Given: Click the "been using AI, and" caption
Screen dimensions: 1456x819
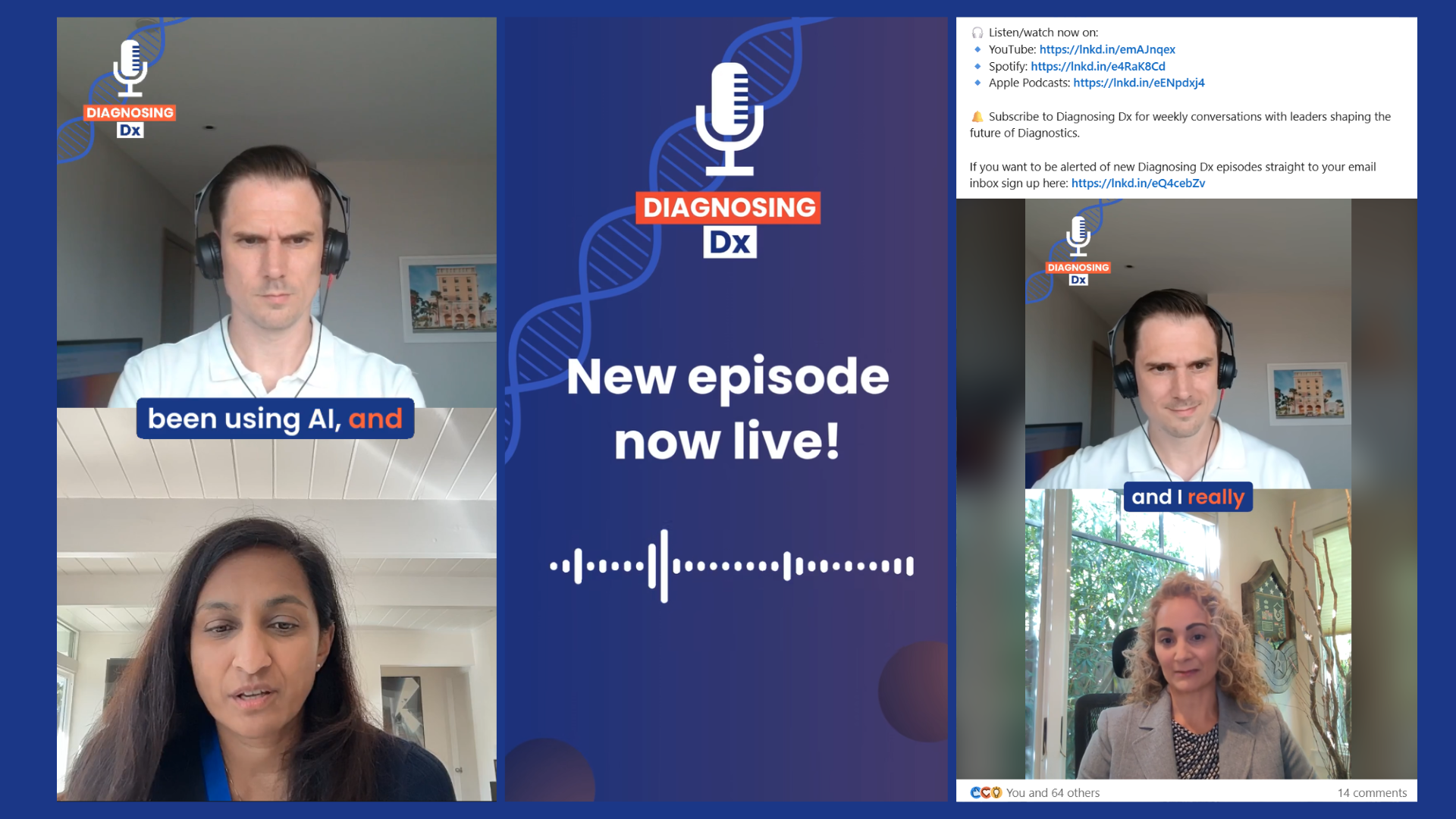Looking at the screenshot, I should click(275, 418).
